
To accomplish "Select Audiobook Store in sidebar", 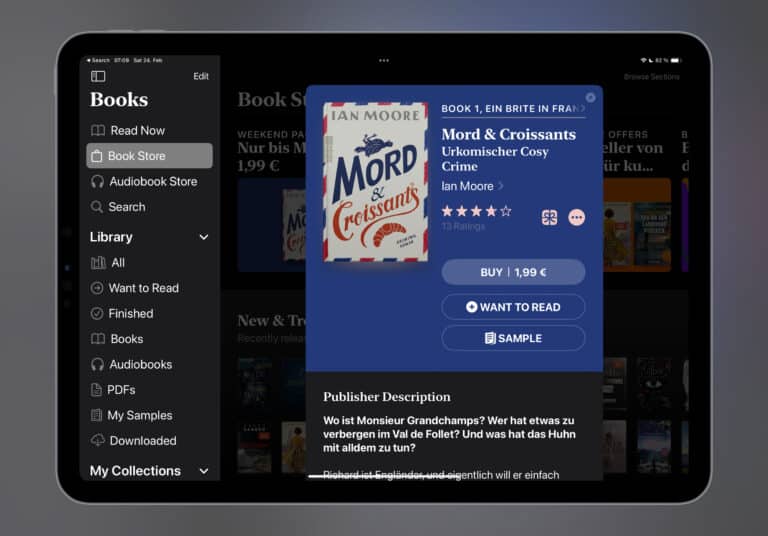I will [x=152, y=181].
